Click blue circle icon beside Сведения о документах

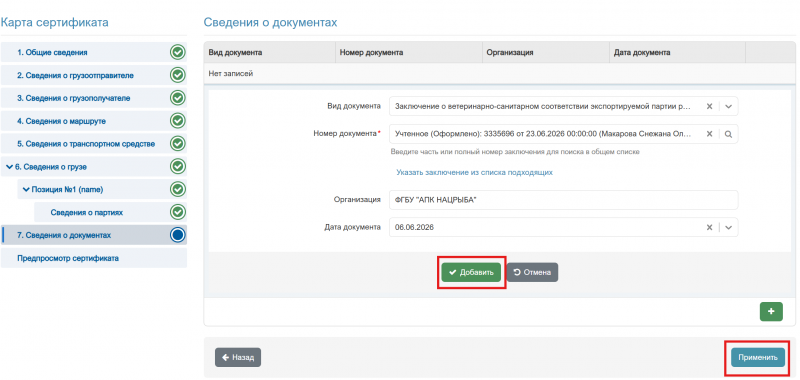tap(177, 235)
